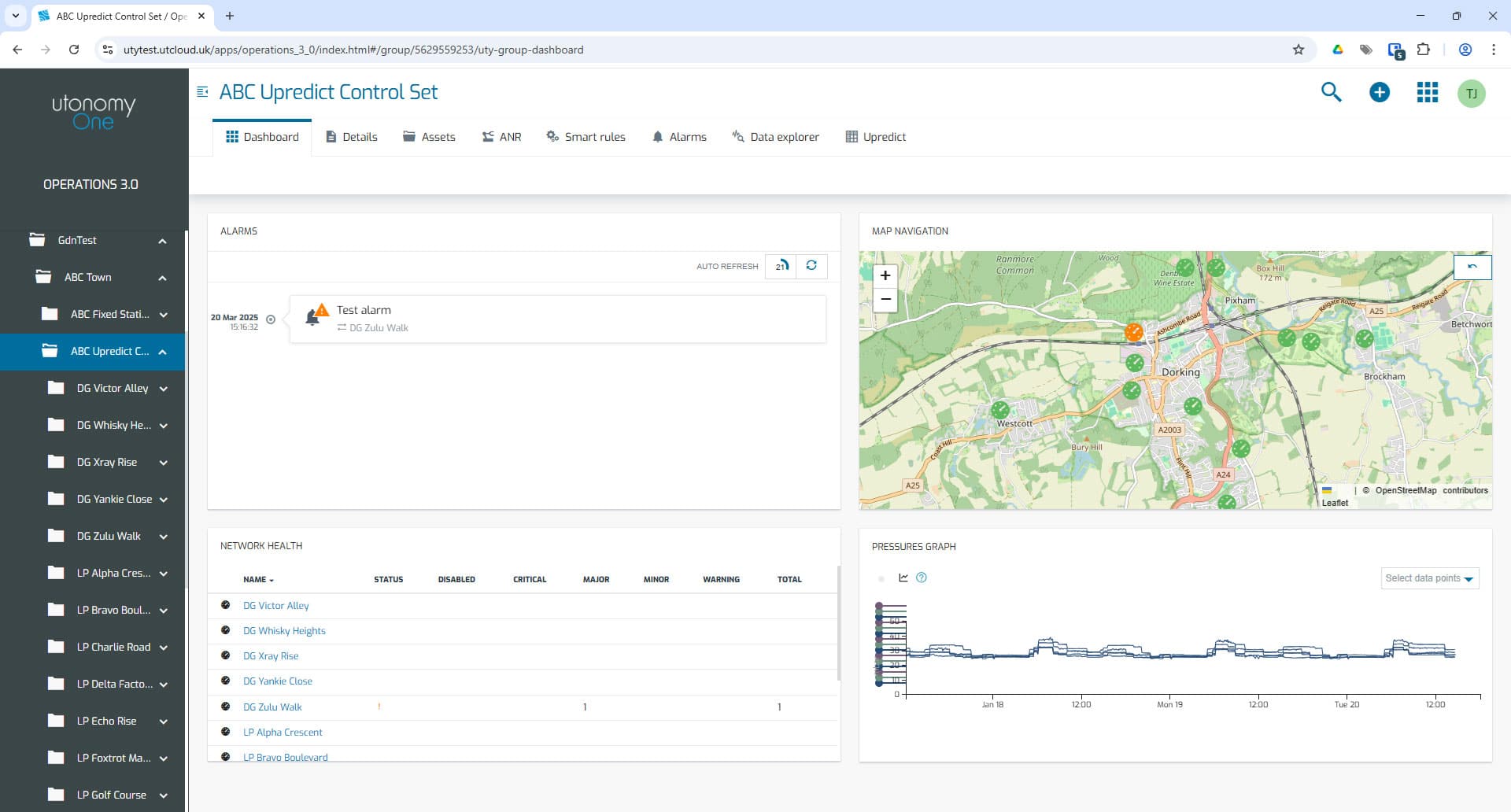Click the browser address bar

[x=353, y=50]
